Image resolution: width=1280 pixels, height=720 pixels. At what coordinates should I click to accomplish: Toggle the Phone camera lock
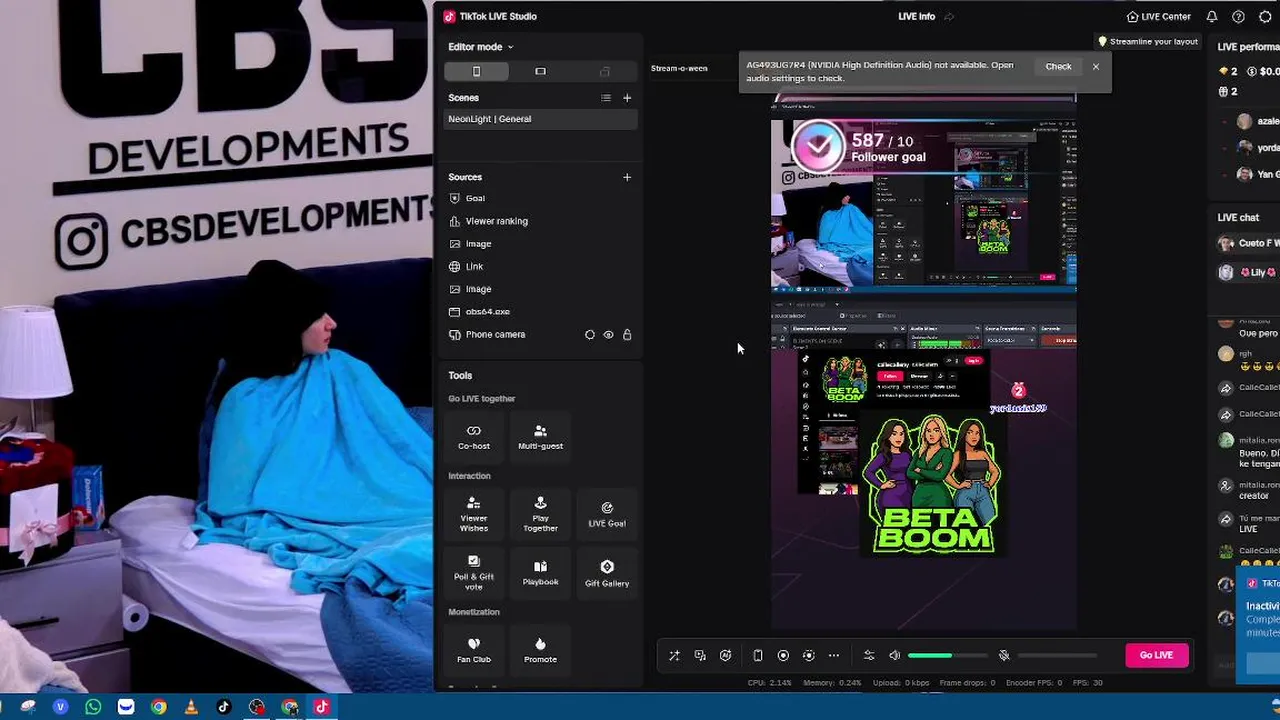pos(627,335)
